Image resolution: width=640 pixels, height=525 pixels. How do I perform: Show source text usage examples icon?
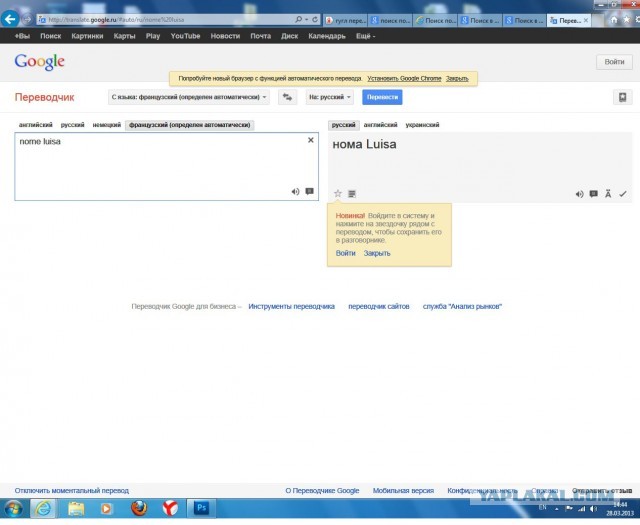(x=309, y=191)
